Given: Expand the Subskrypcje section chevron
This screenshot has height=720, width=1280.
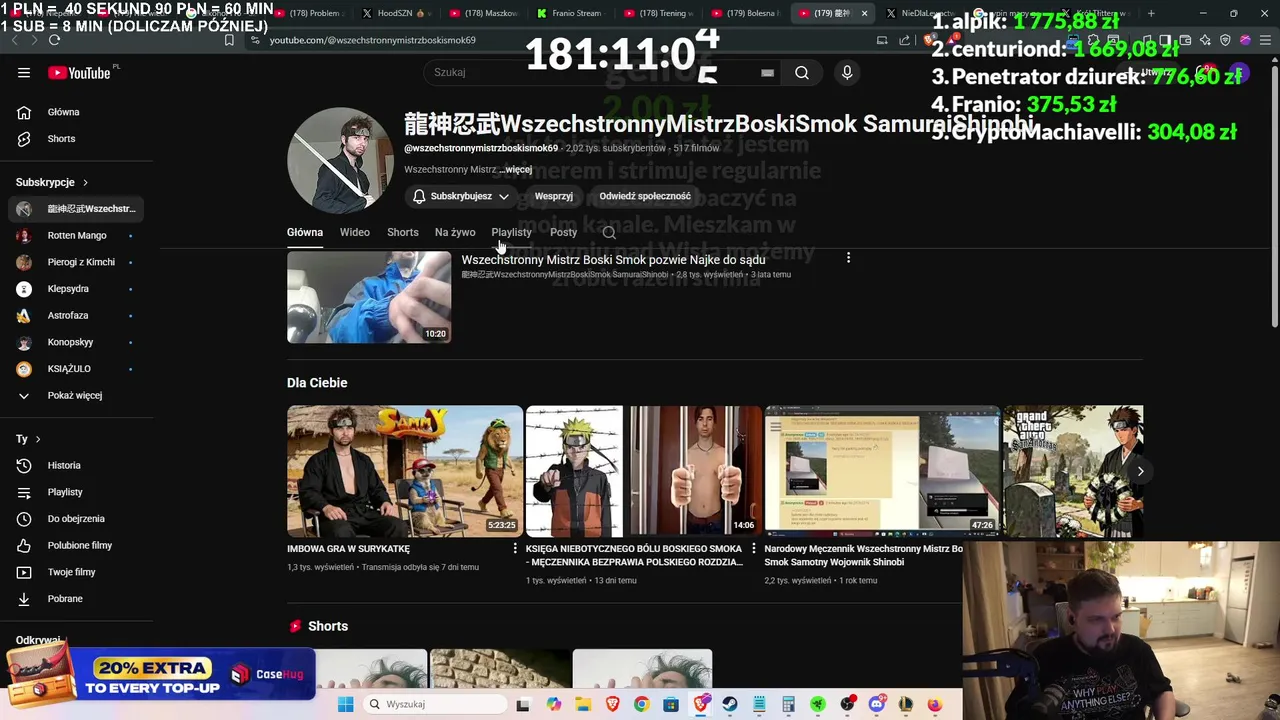Looking at the screenshot, I should (x=85, y=182).
